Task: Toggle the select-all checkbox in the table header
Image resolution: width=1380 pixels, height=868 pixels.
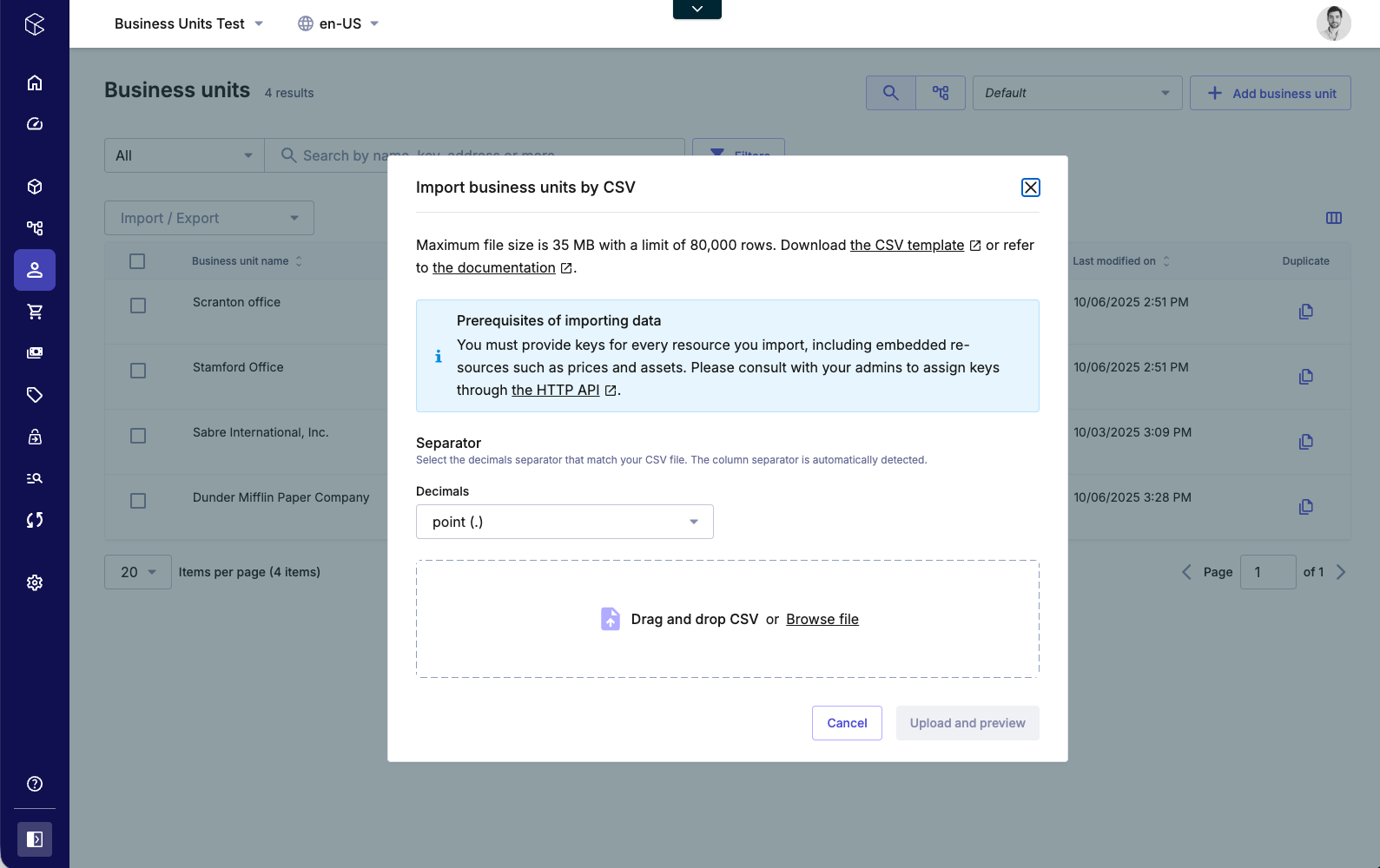Action: click(137, 261)
